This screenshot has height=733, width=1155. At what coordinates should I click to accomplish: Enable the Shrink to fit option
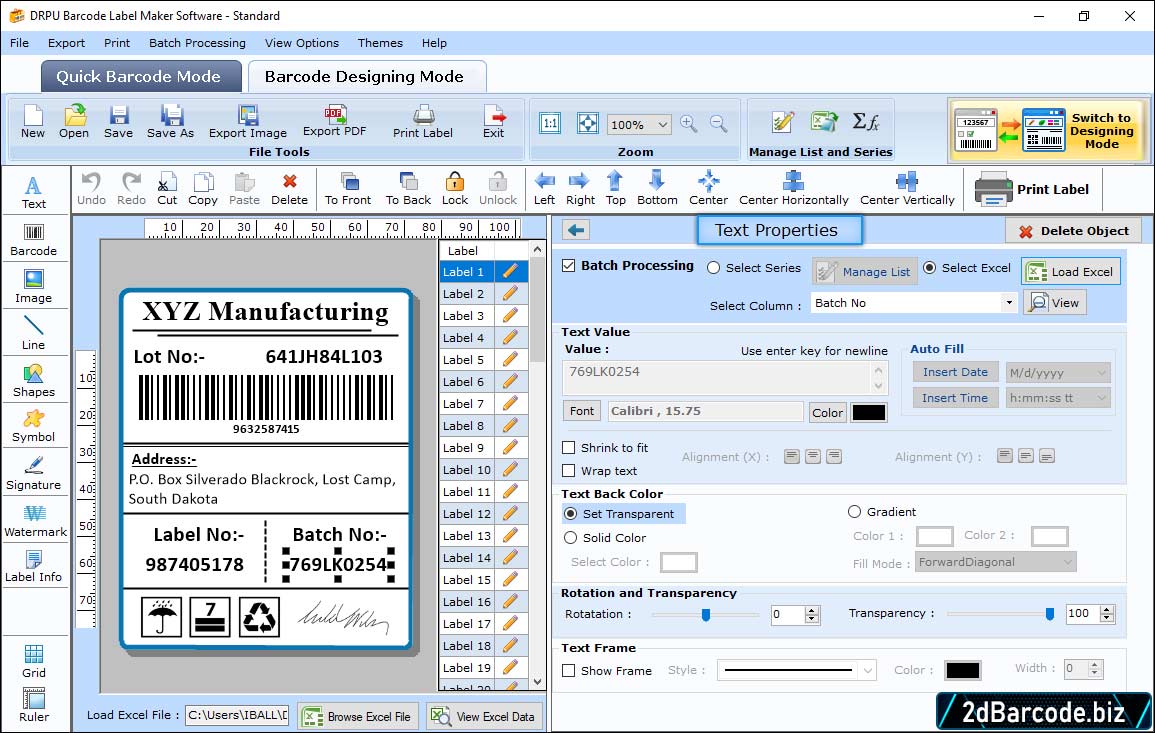pos(569,448)
